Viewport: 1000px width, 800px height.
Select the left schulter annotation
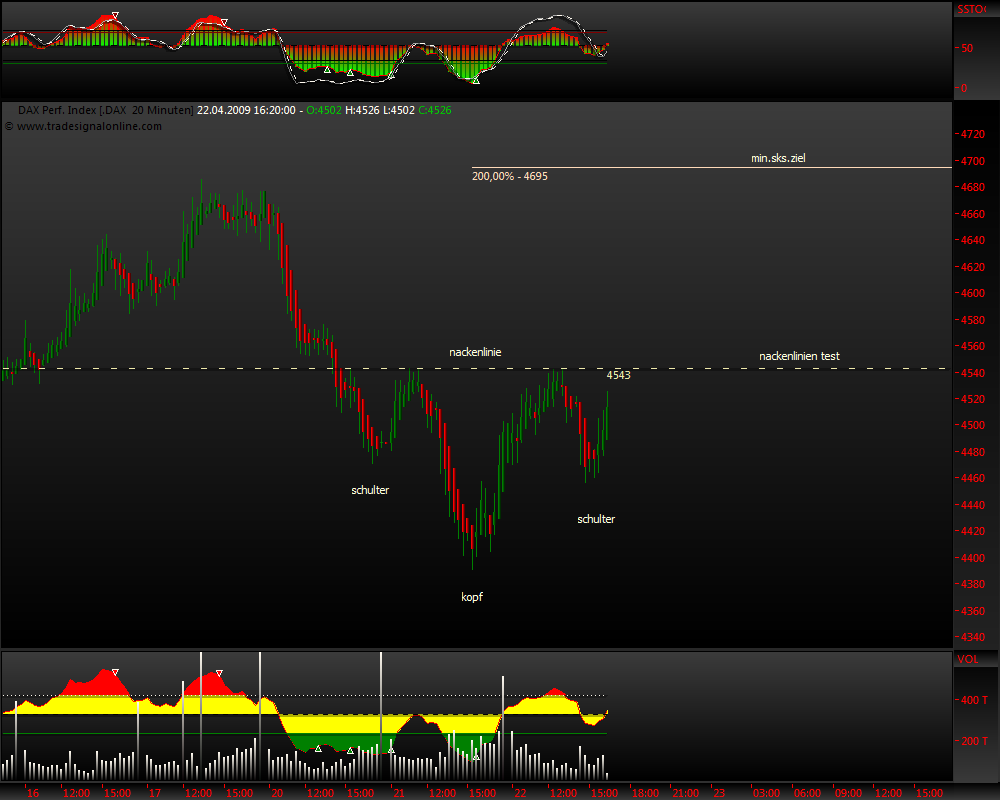[369, 490]
